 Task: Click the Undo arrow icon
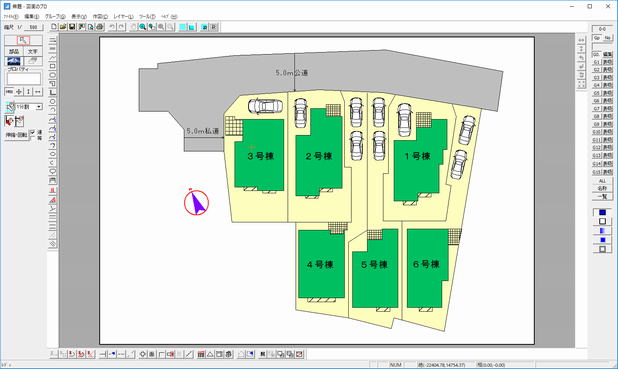112,27
